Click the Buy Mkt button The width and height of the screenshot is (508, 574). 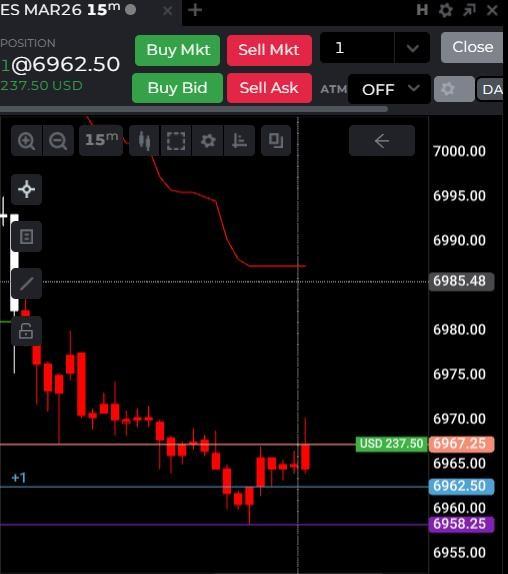pyautogui.click(x=178, y=50)
